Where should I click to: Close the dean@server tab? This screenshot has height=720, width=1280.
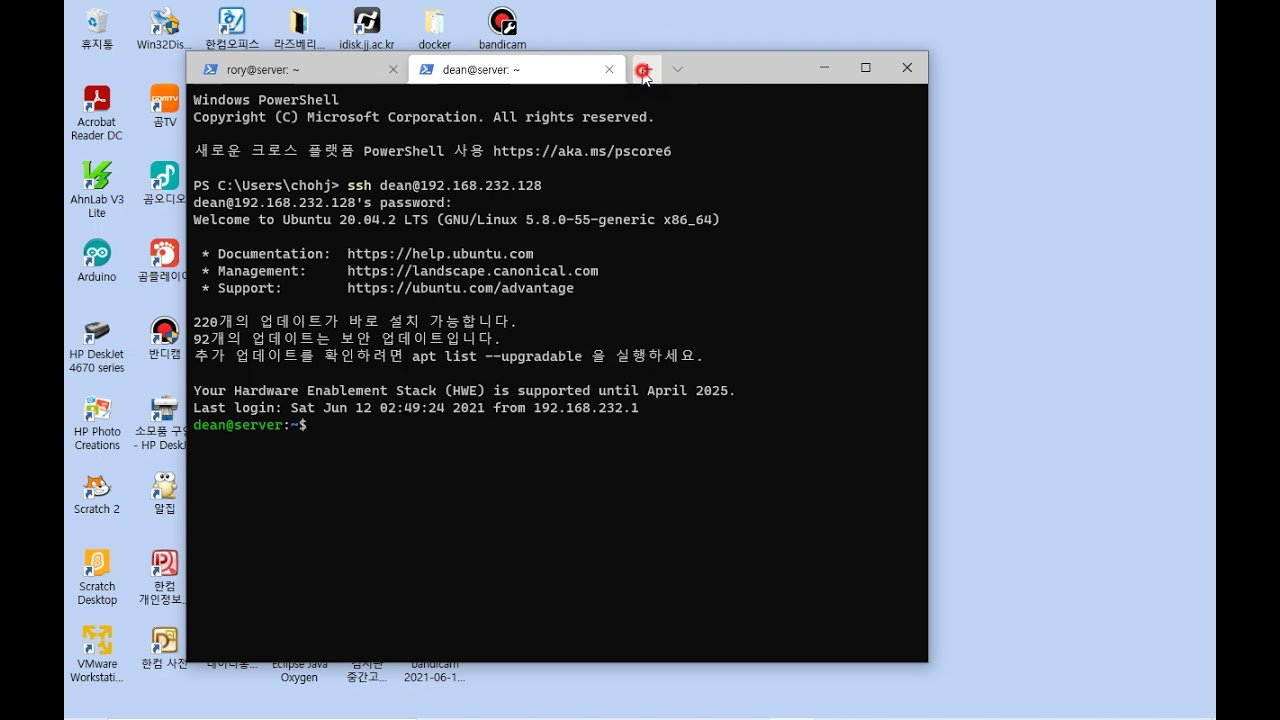[609, 69]
